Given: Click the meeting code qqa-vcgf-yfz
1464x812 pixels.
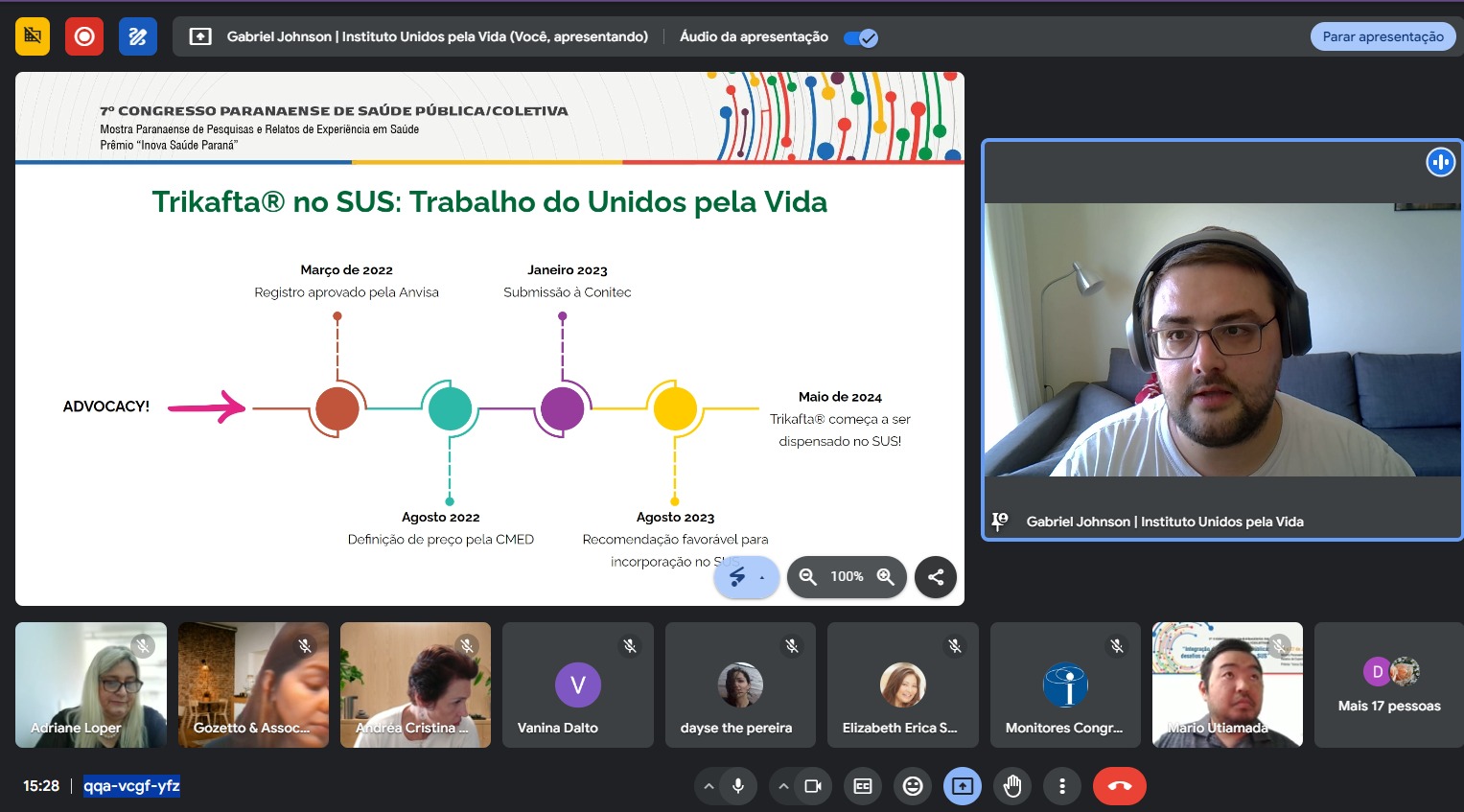Looking at the screenshot, I should tap(131, 786).
